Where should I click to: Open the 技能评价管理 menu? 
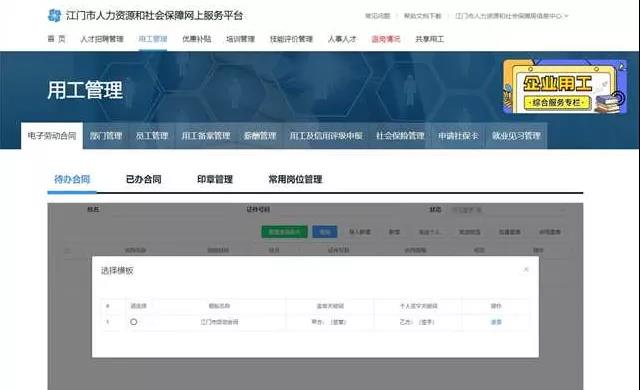click(291, 39)
